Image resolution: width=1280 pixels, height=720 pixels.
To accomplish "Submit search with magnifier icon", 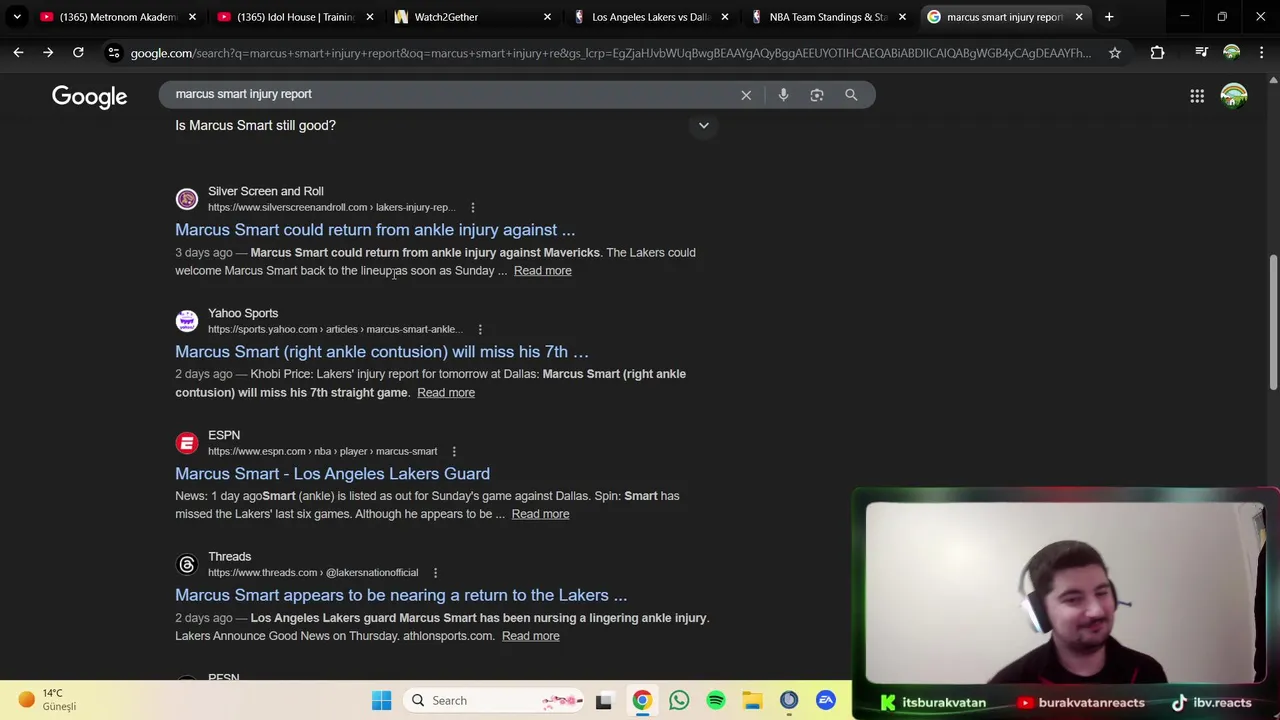I will tap(851, 95).
